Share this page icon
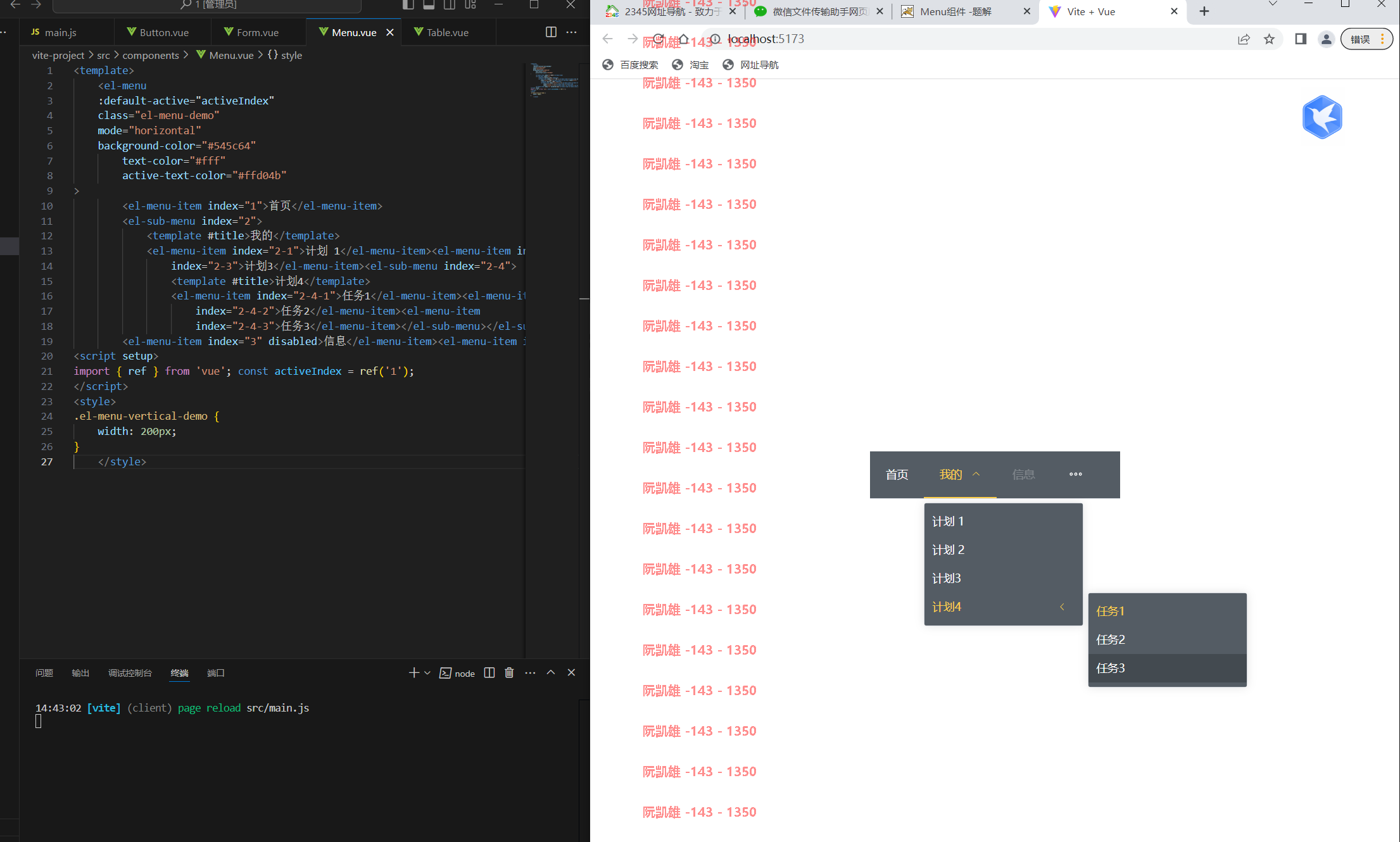The width and height of the screenshot is (1400, 842). pos(1244,39)
